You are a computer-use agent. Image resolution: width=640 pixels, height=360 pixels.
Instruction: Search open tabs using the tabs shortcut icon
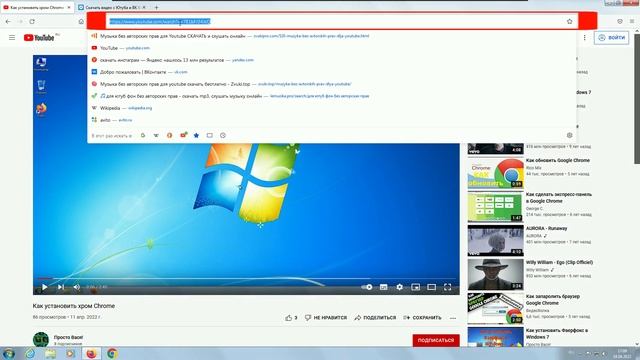coord(209,135)
